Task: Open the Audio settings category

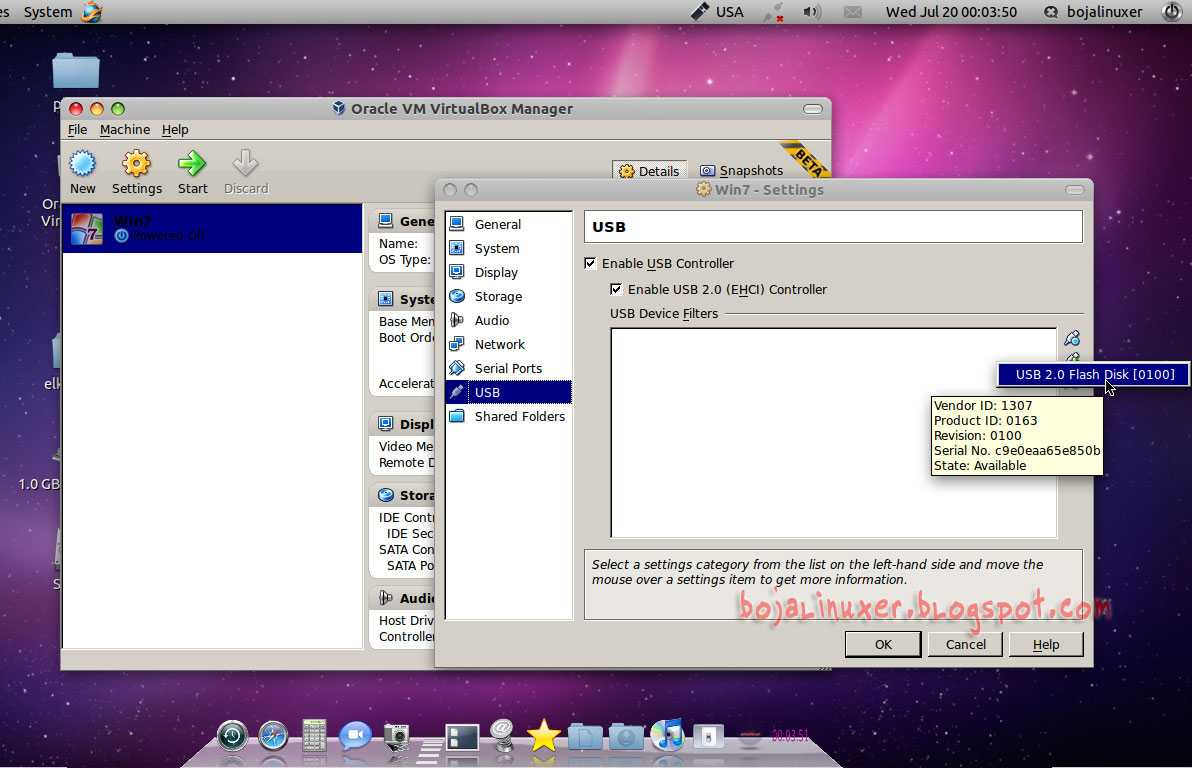Action: (508, 321)
